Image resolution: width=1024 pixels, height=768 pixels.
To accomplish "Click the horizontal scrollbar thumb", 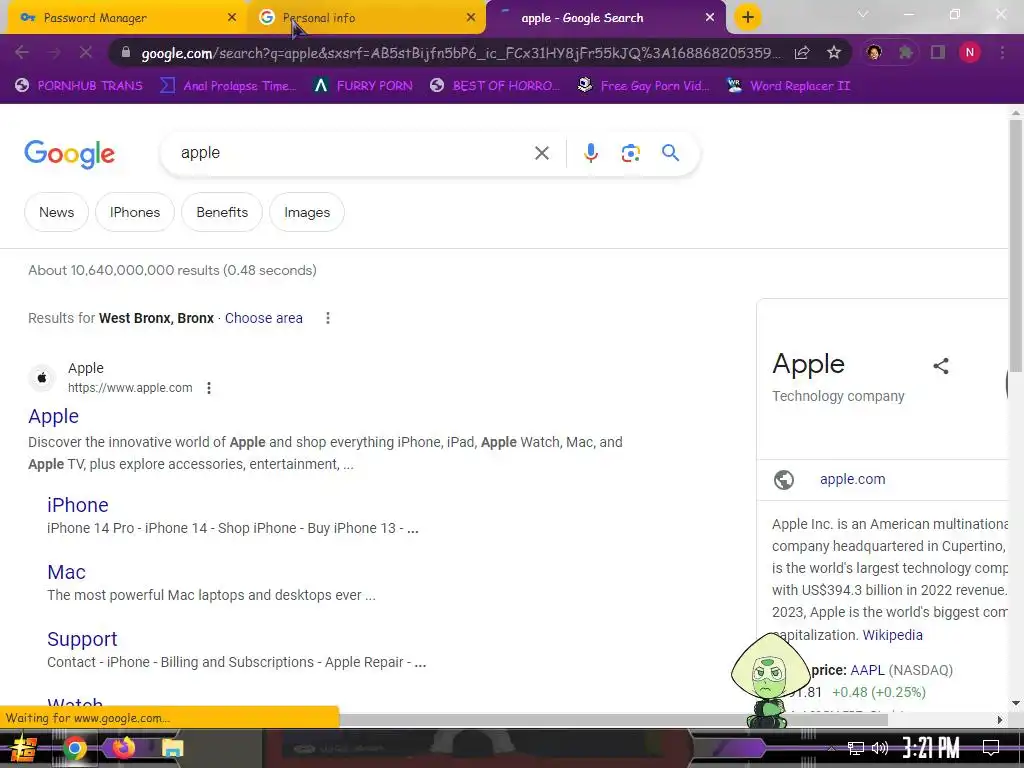I will click(614, 720).
